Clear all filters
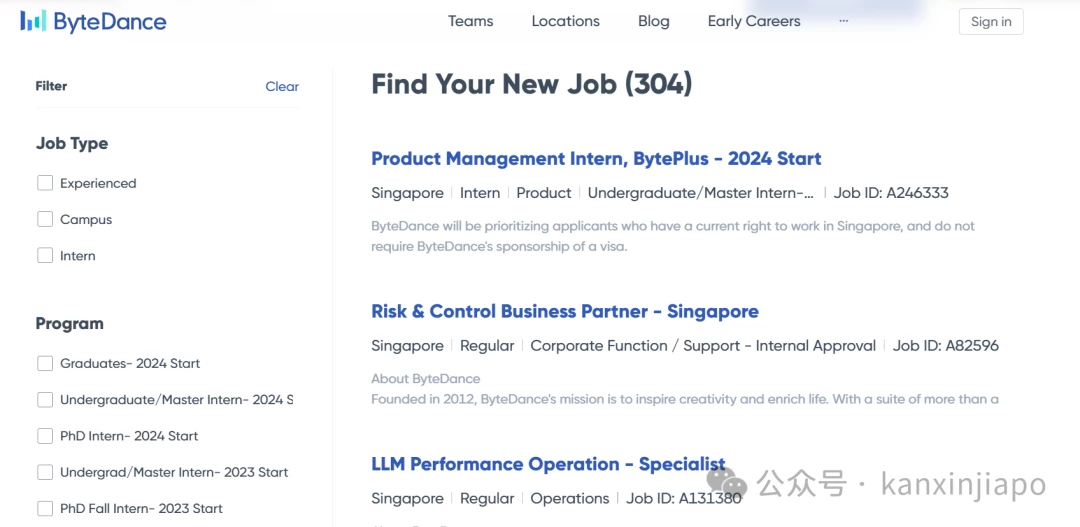The image size is (1080, 527). click(x=282, y=87)
